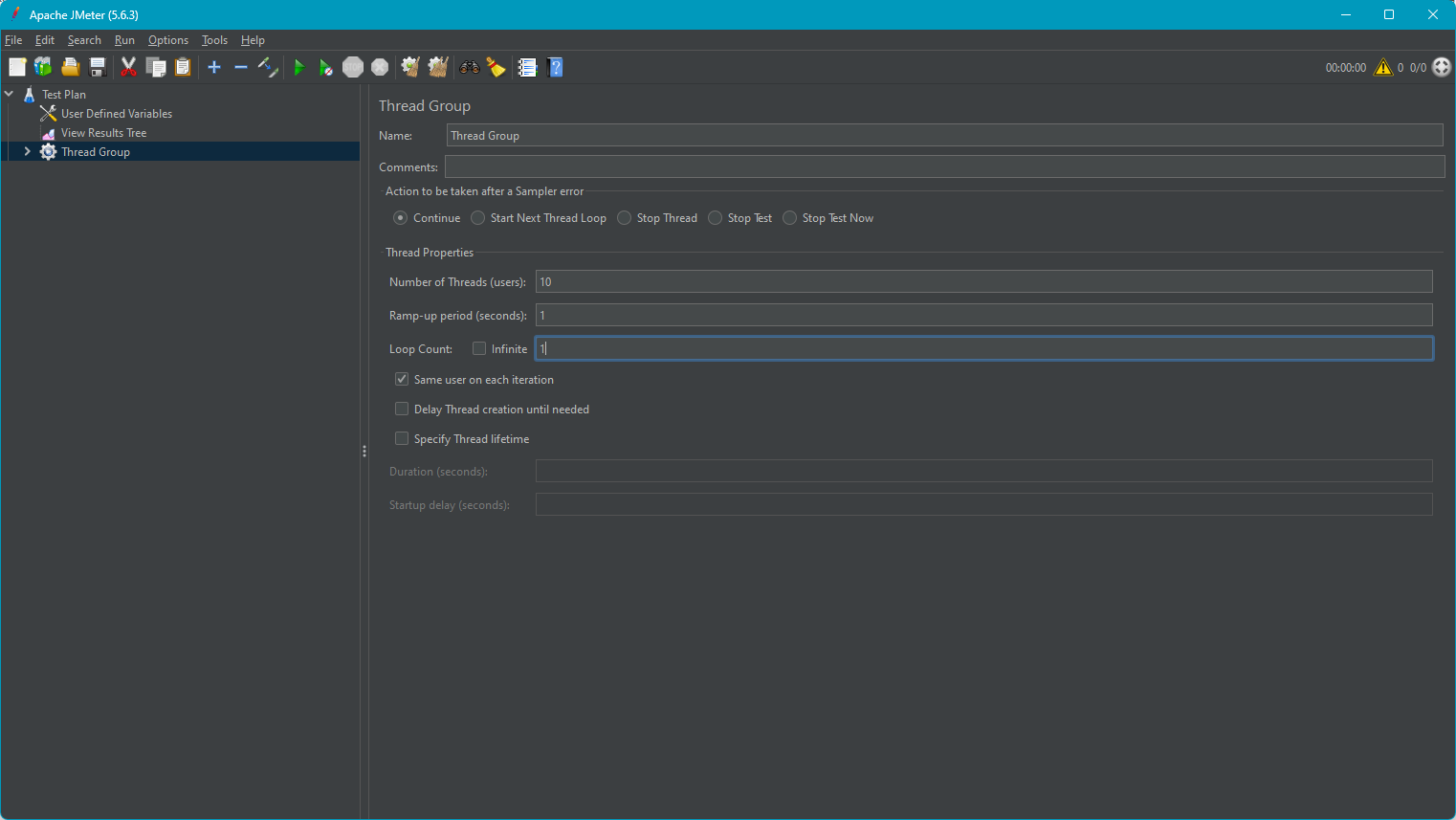Click the View Results Tree icon

(x=49, y=133)
